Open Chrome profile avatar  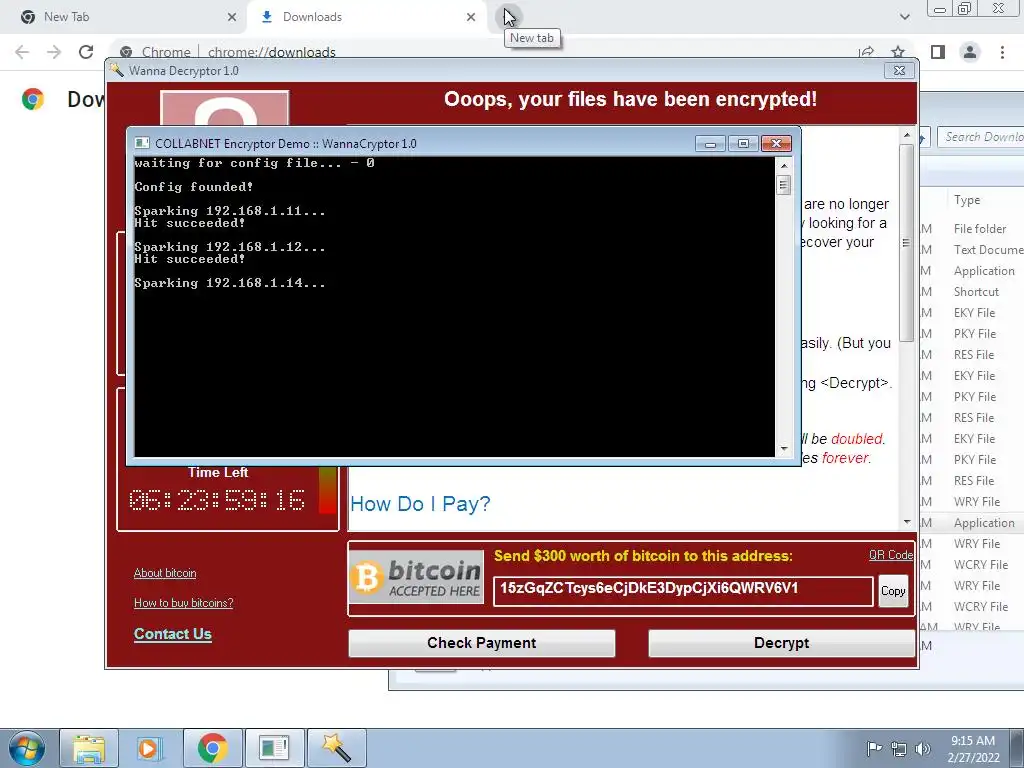click(970, 52)
